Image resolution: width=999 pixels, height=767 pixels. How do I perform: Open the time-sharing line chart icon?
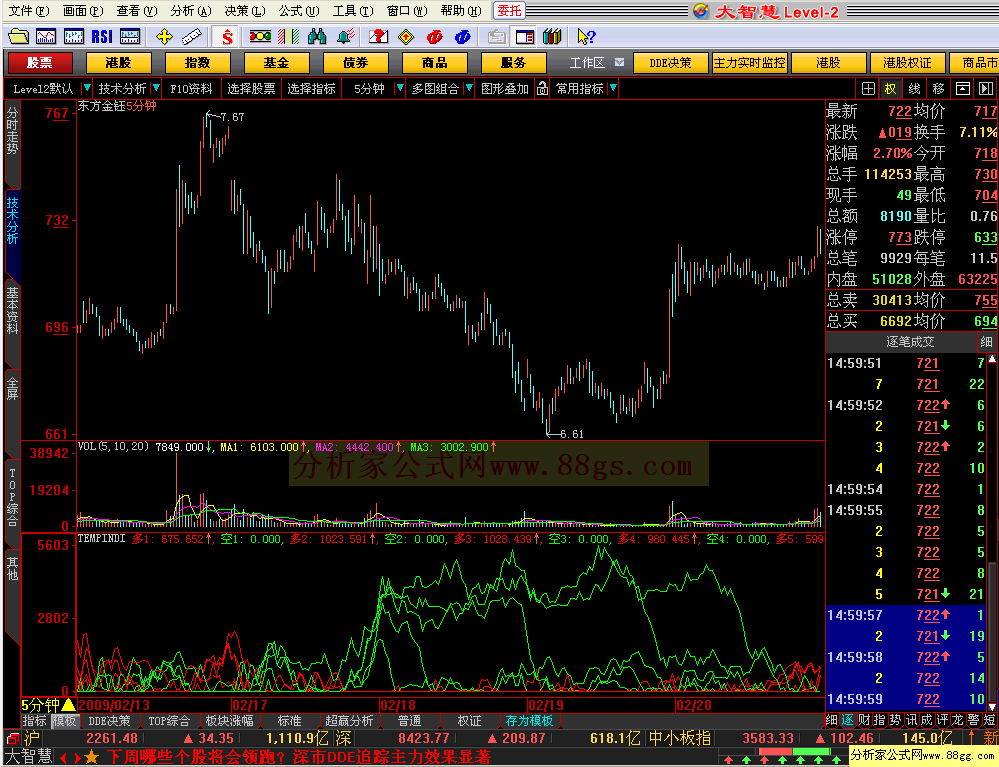pyautogui.click(x=46, y=36)
